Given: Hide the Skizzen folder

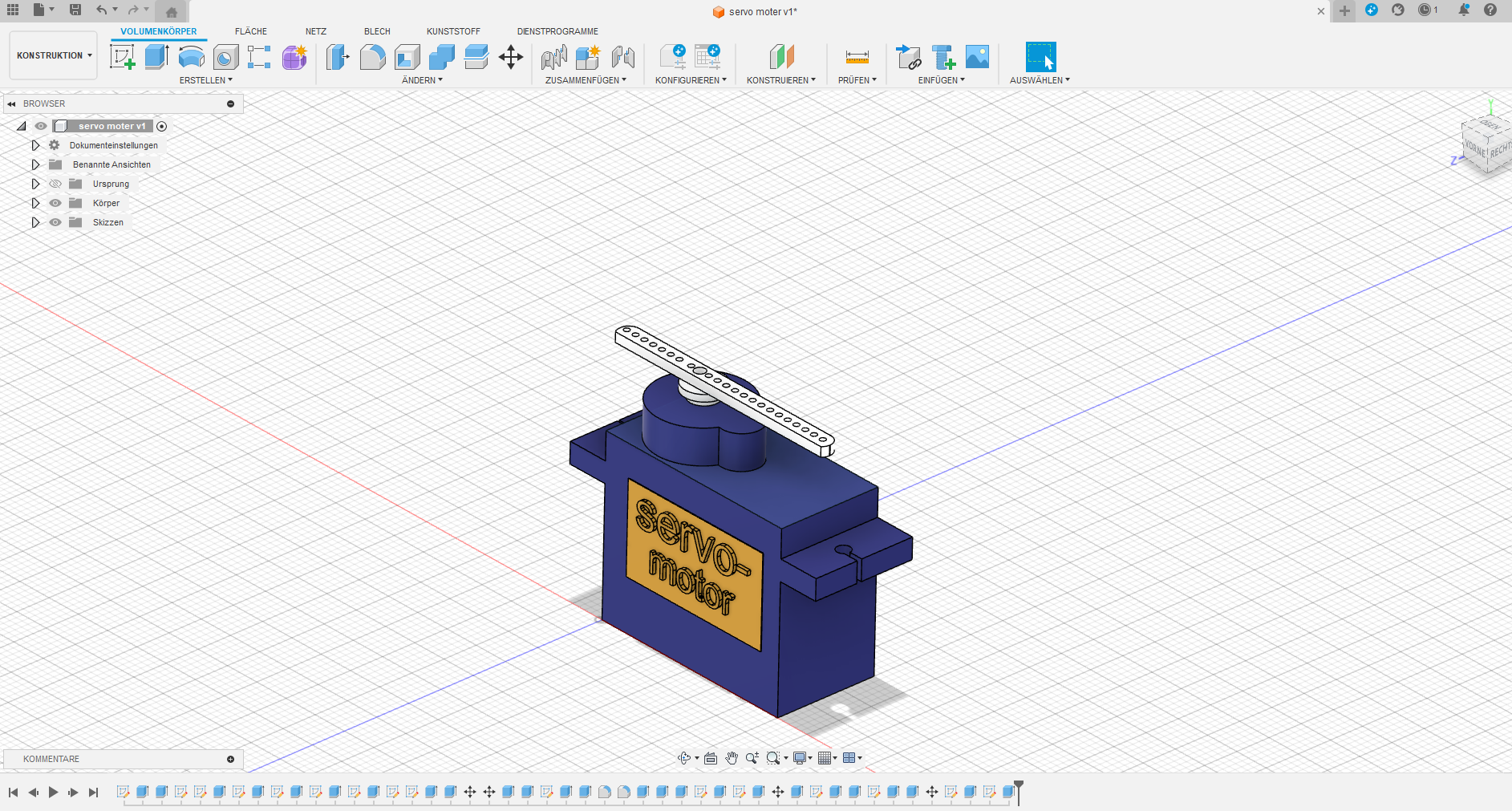Looking at the screenshot, I should click(55, 222).
